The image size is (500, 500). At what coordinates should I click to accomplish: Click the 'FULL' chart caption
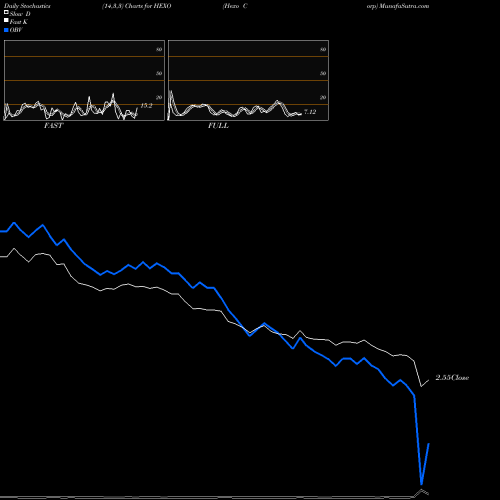tap(218, 126)
